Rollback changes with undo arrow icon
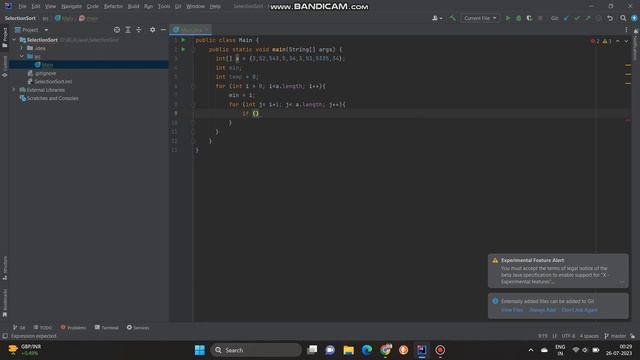Viewport: 640px width, 360px height. point(610,18)
